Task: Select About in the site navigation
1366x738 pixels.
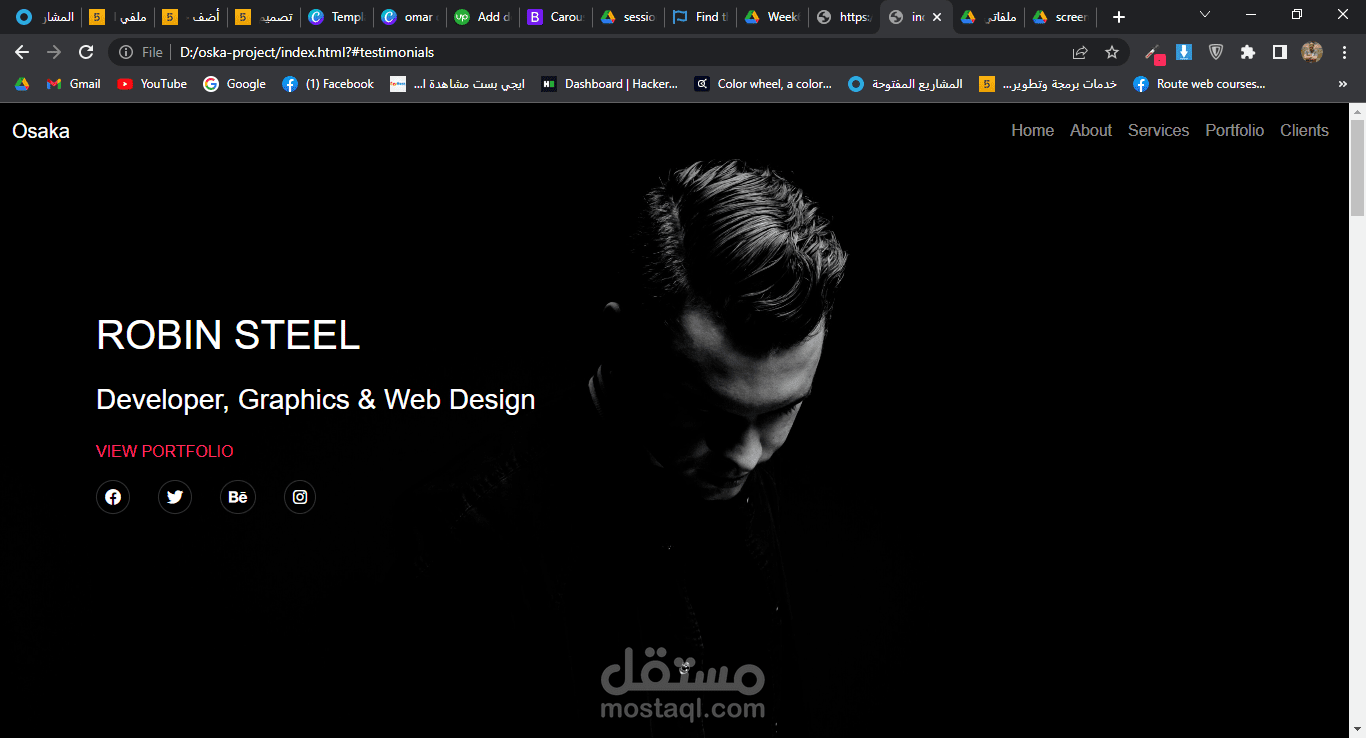Action: tap(1090, 130)
